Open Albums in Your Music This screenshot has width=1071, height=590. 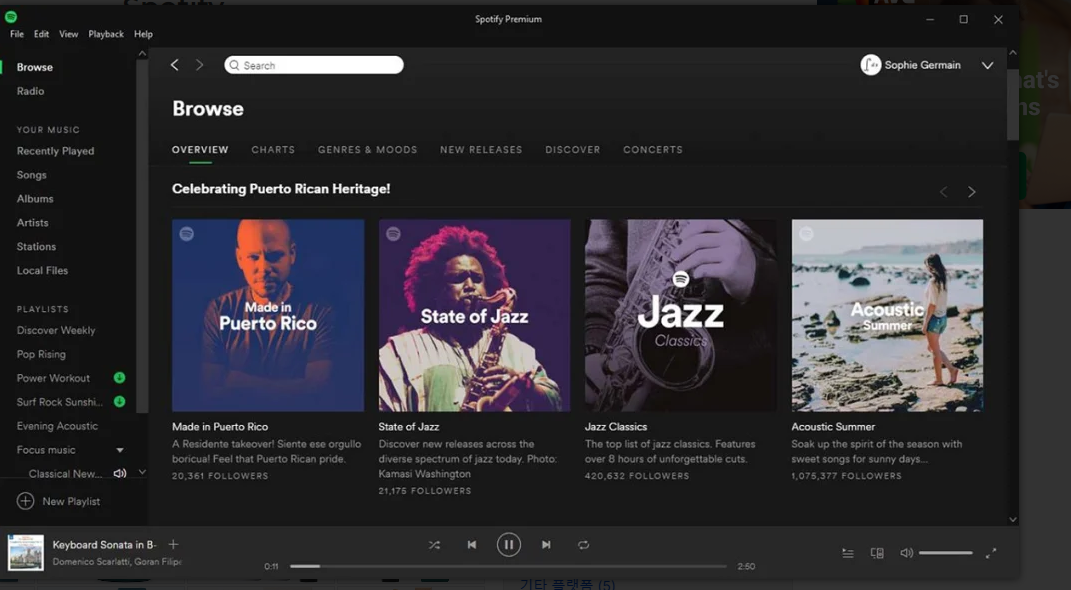pyautogui.click(x=35, y=199)
